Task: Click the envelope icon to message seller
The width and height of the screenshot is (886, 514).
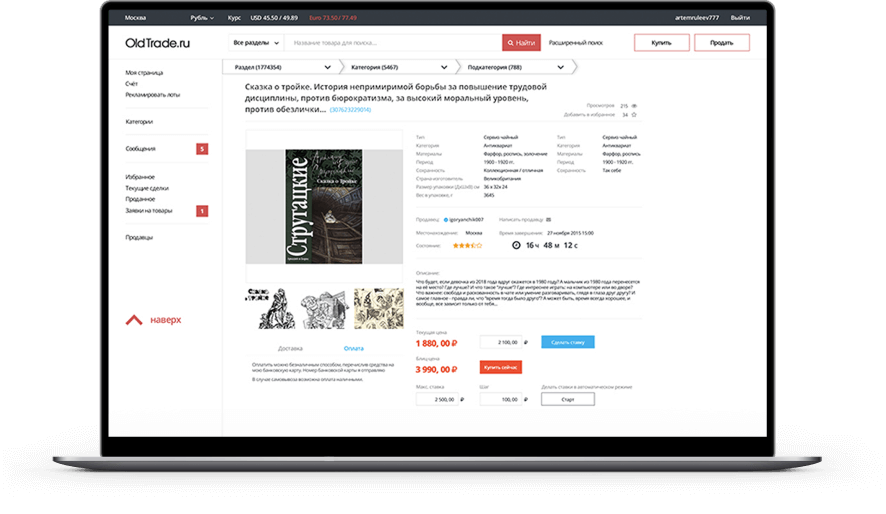Action: coord(548,219)
